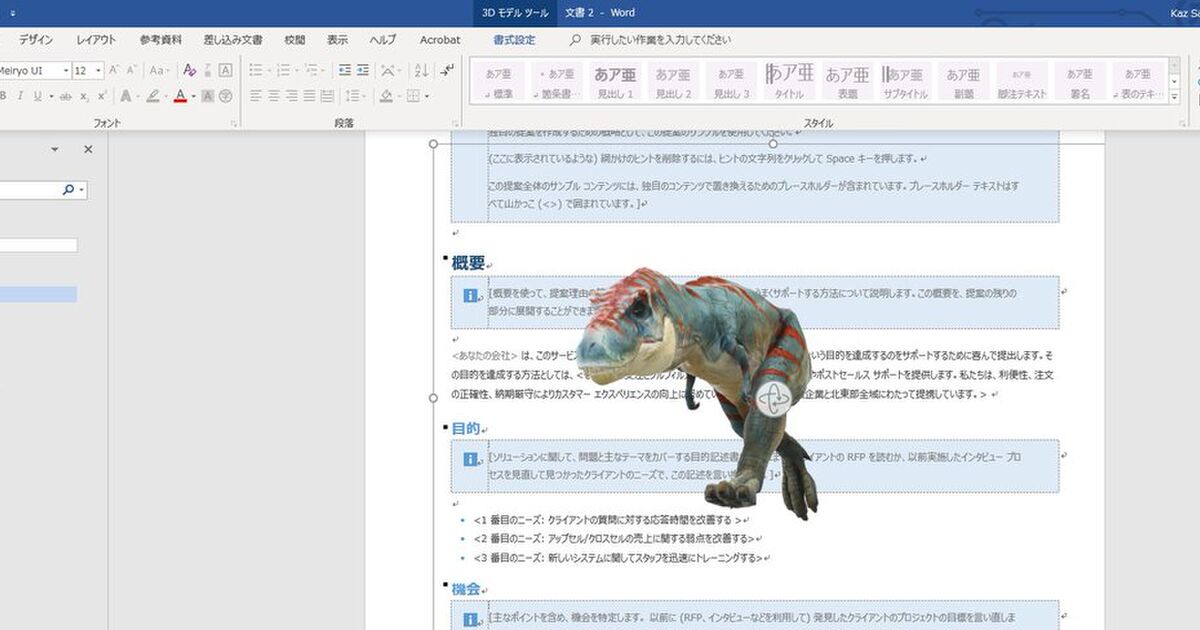Click the paragraph shading bucket icon
The height and width of the screenshot is (630, 1200).
point(386,96)
